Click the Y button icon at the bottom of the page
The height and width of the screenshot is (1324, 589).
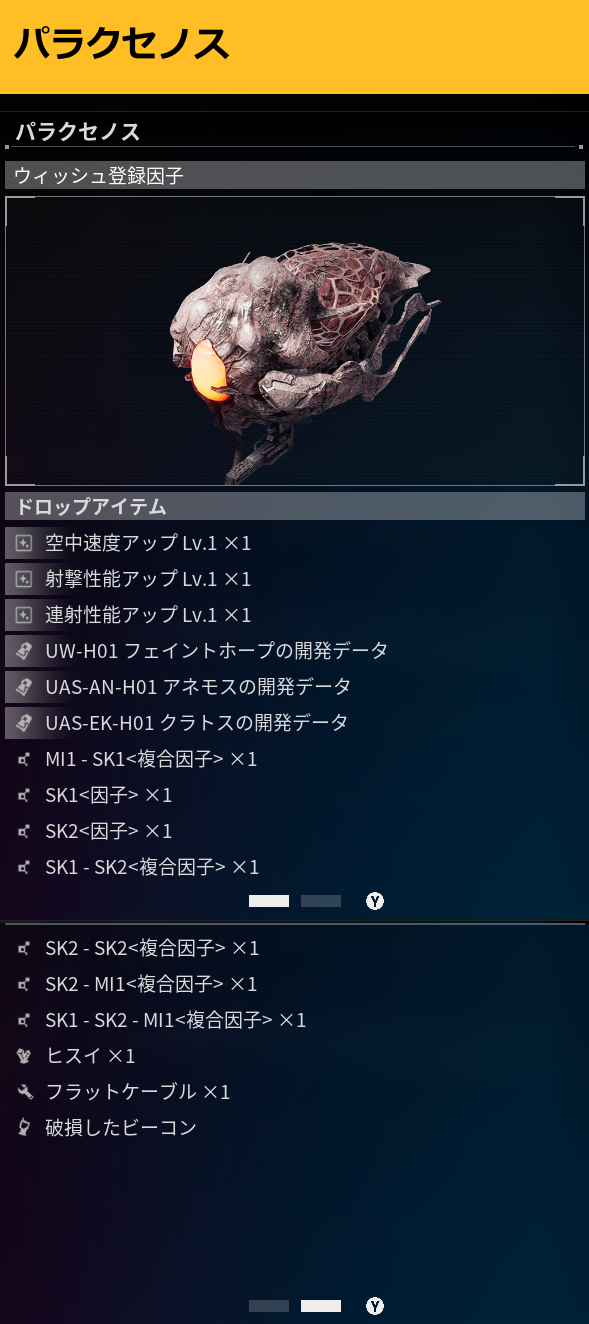pos(375,1306)
